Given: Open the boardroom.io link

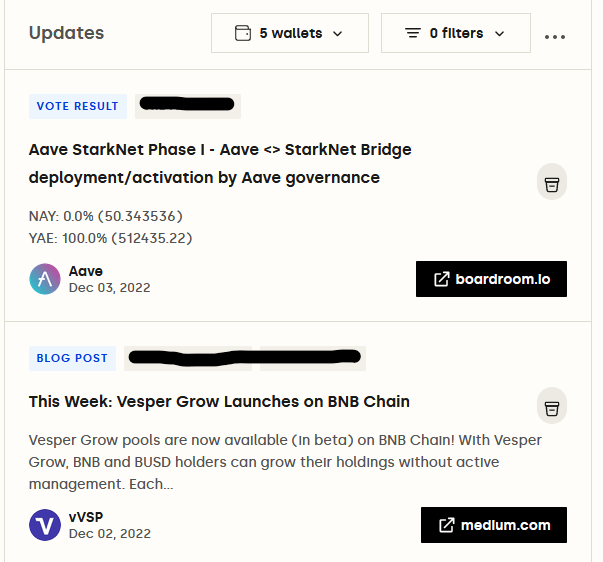Looking at the screenshot, I should pyautogui.click(x=491, y=279).
